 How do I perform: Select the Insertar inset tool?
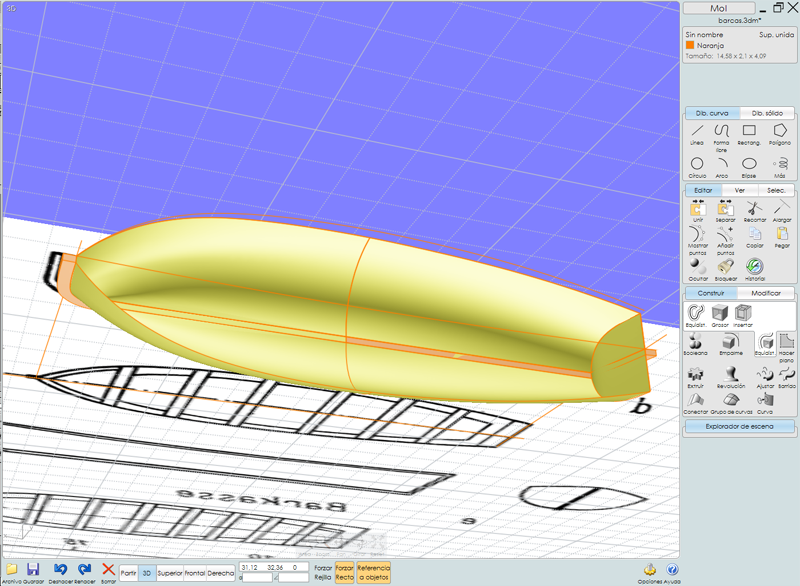(x=743, y=313)
